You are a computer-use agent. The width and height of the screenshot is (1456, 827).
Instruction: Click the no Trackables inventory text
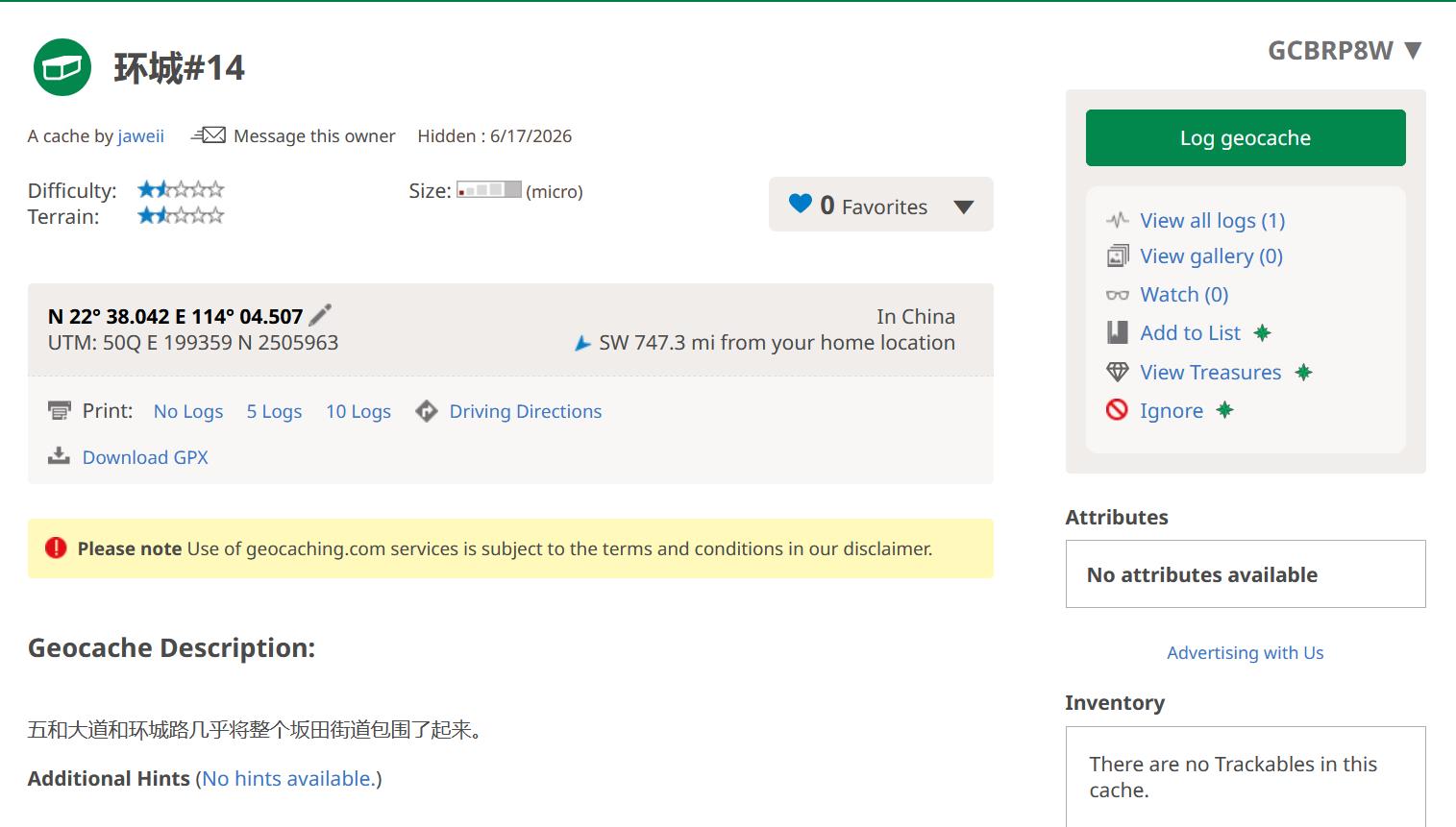1233,777
